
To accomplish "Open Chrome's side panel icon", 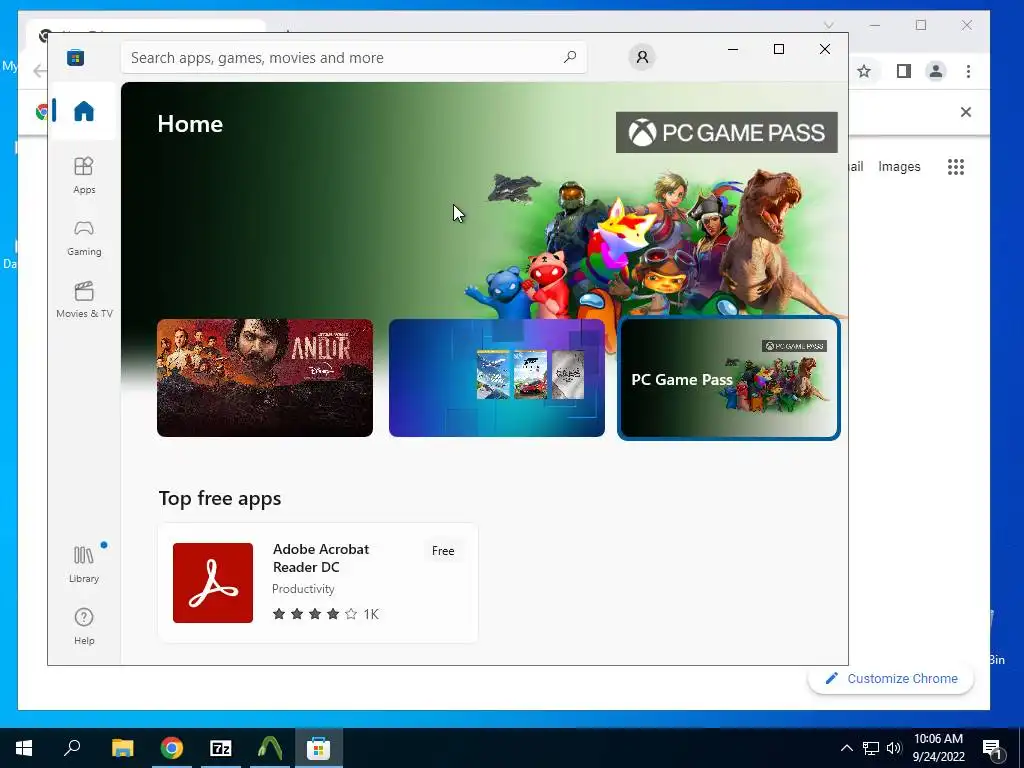I will [904, 71].
